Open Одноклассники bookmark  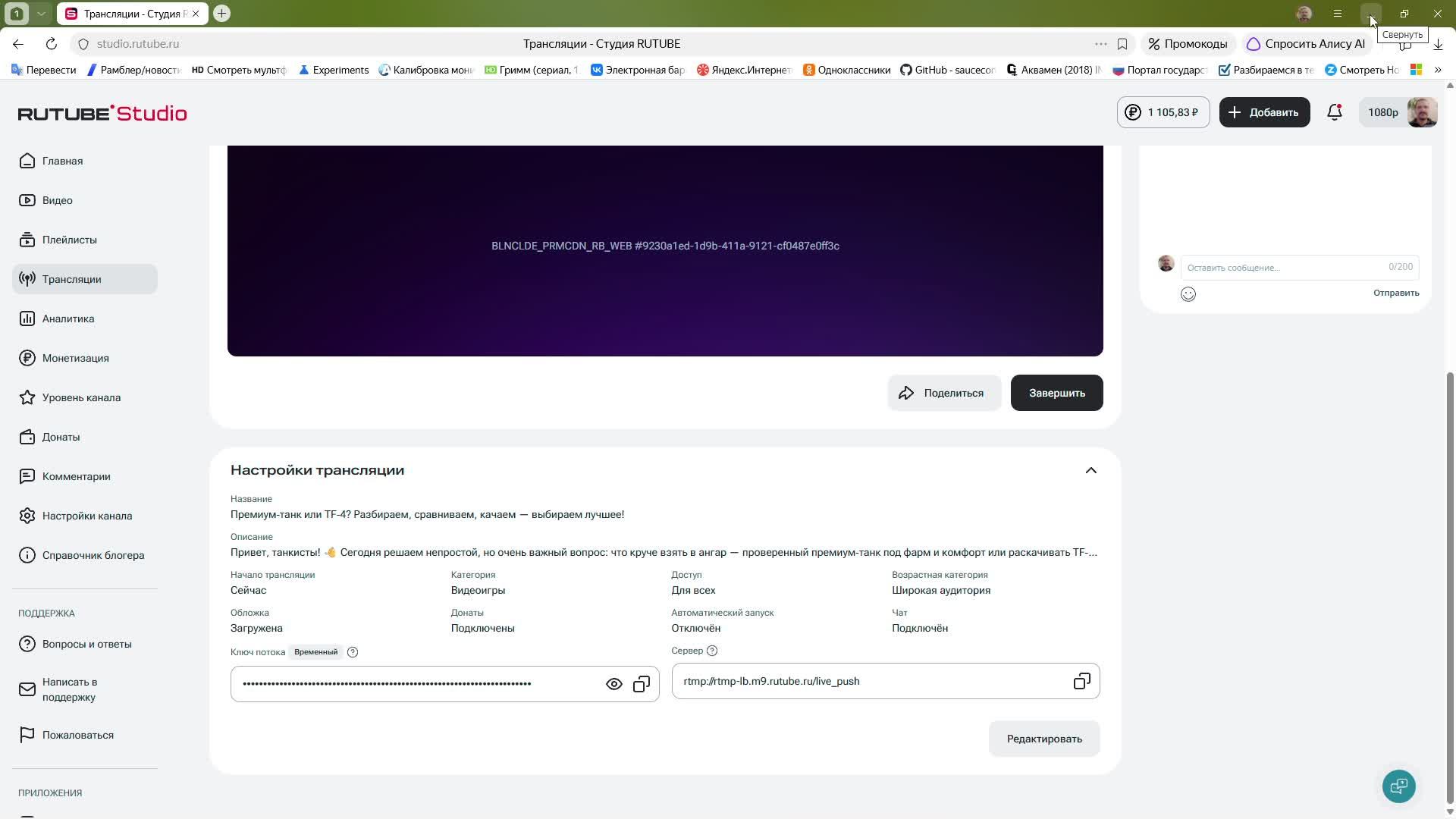point(846,70)
